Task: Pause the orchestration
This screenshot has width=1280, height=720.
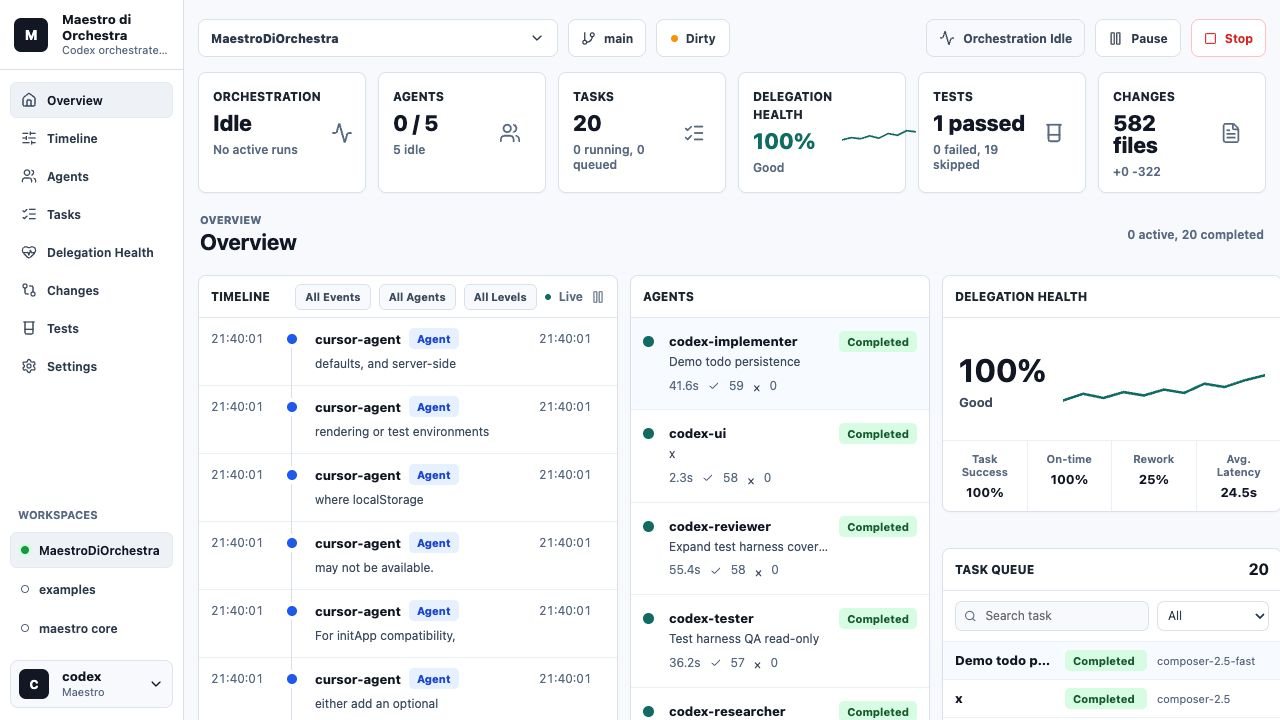Action: tap(1138, 38)
